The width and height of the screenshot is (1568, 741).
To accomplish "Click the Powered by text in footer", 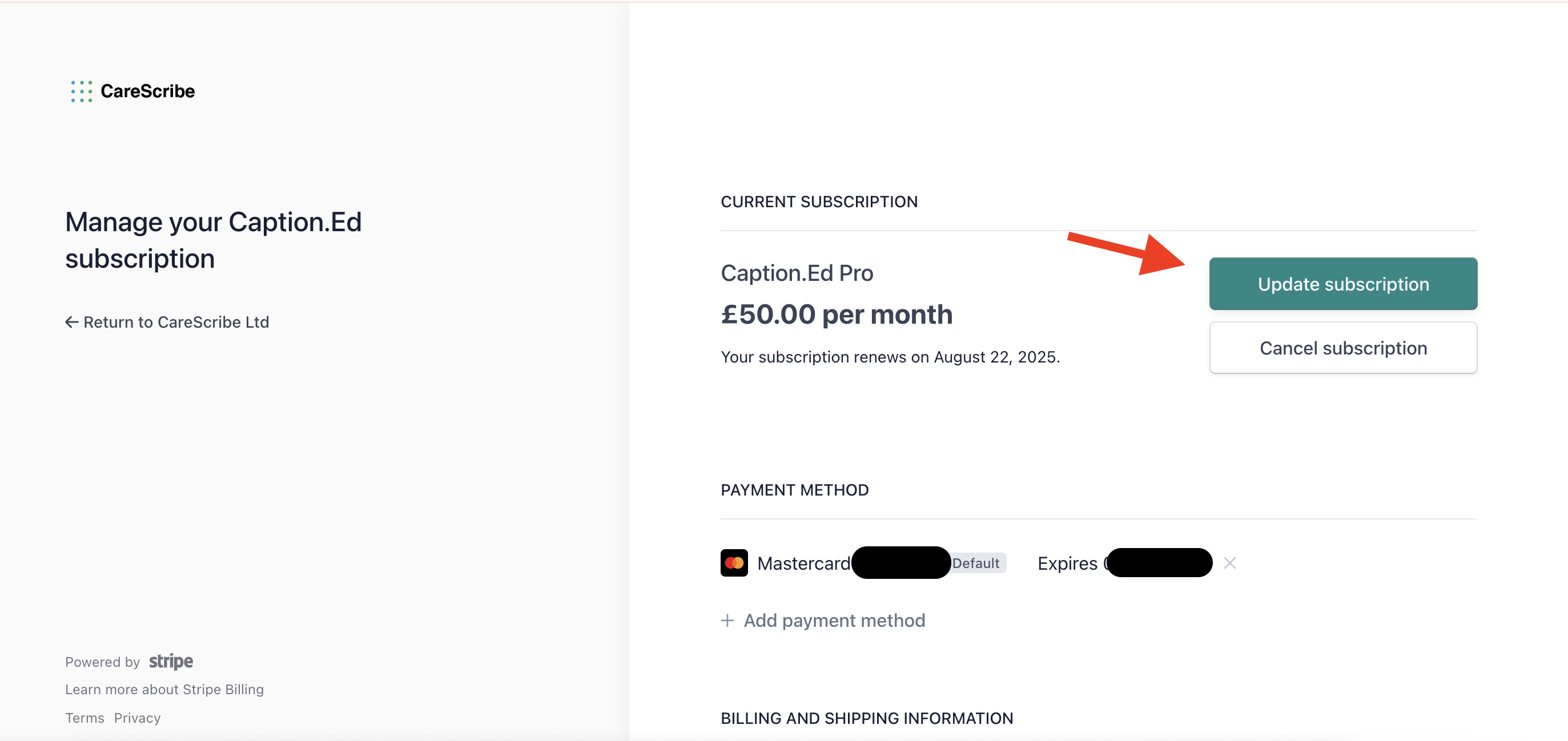I will [102, 662].
